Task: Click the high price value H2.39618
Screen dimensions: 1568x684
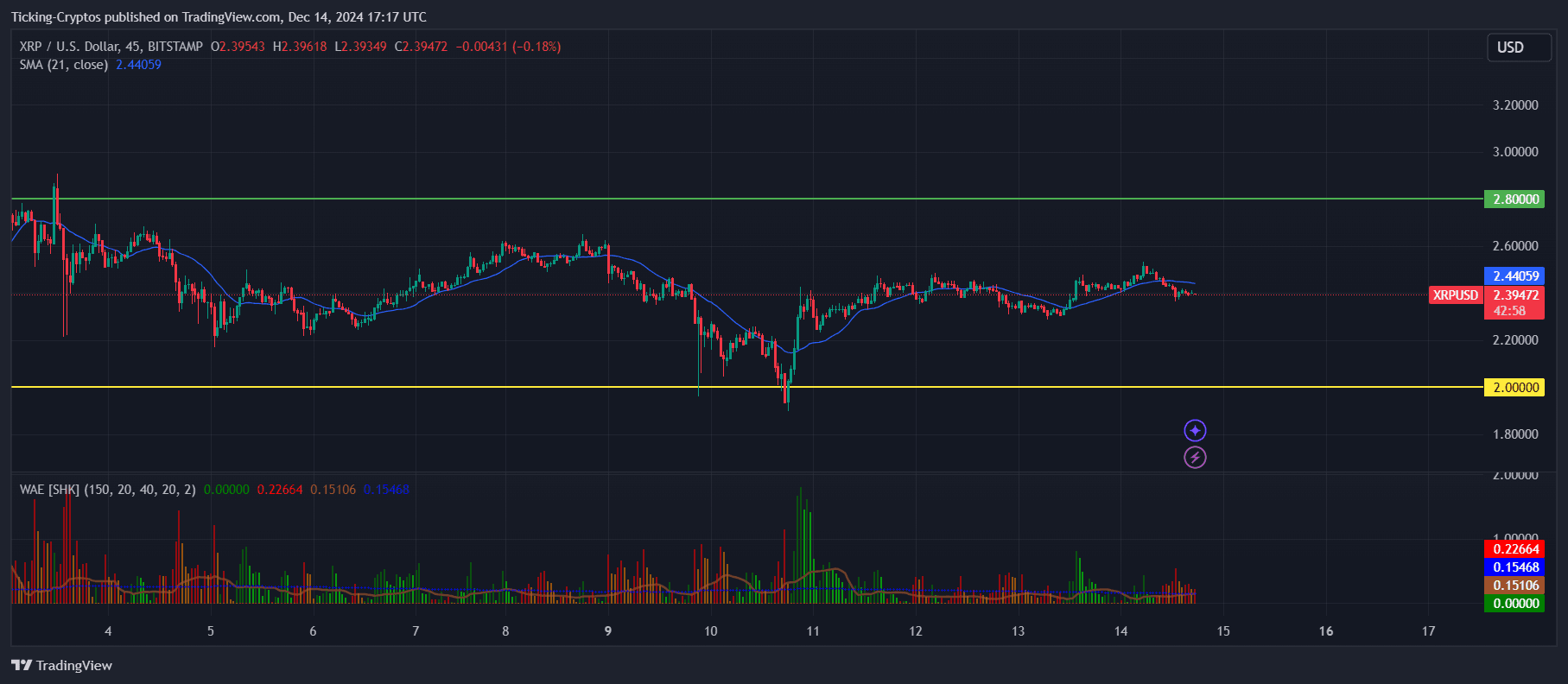Action: click(300, 47)
